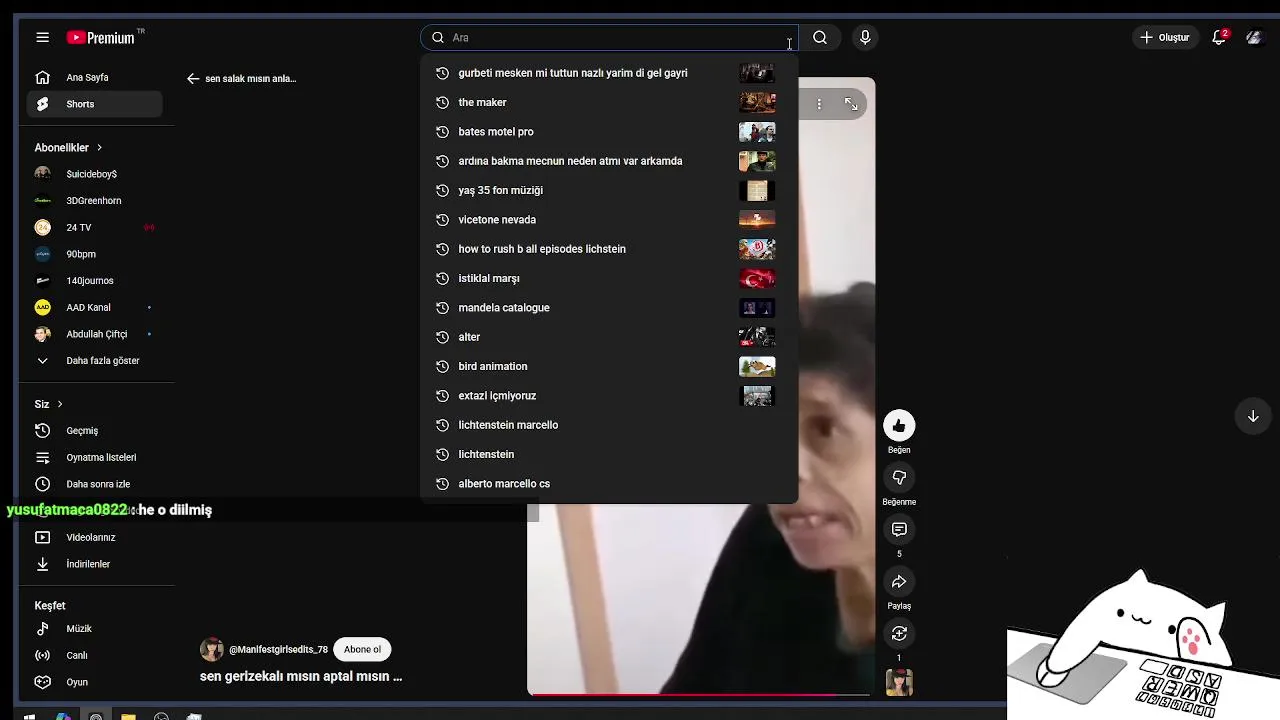The image size is (1280, 720).
Task: Select suggestion 'ardına bakma mecnun...'
Action: (x=609, y=161)
